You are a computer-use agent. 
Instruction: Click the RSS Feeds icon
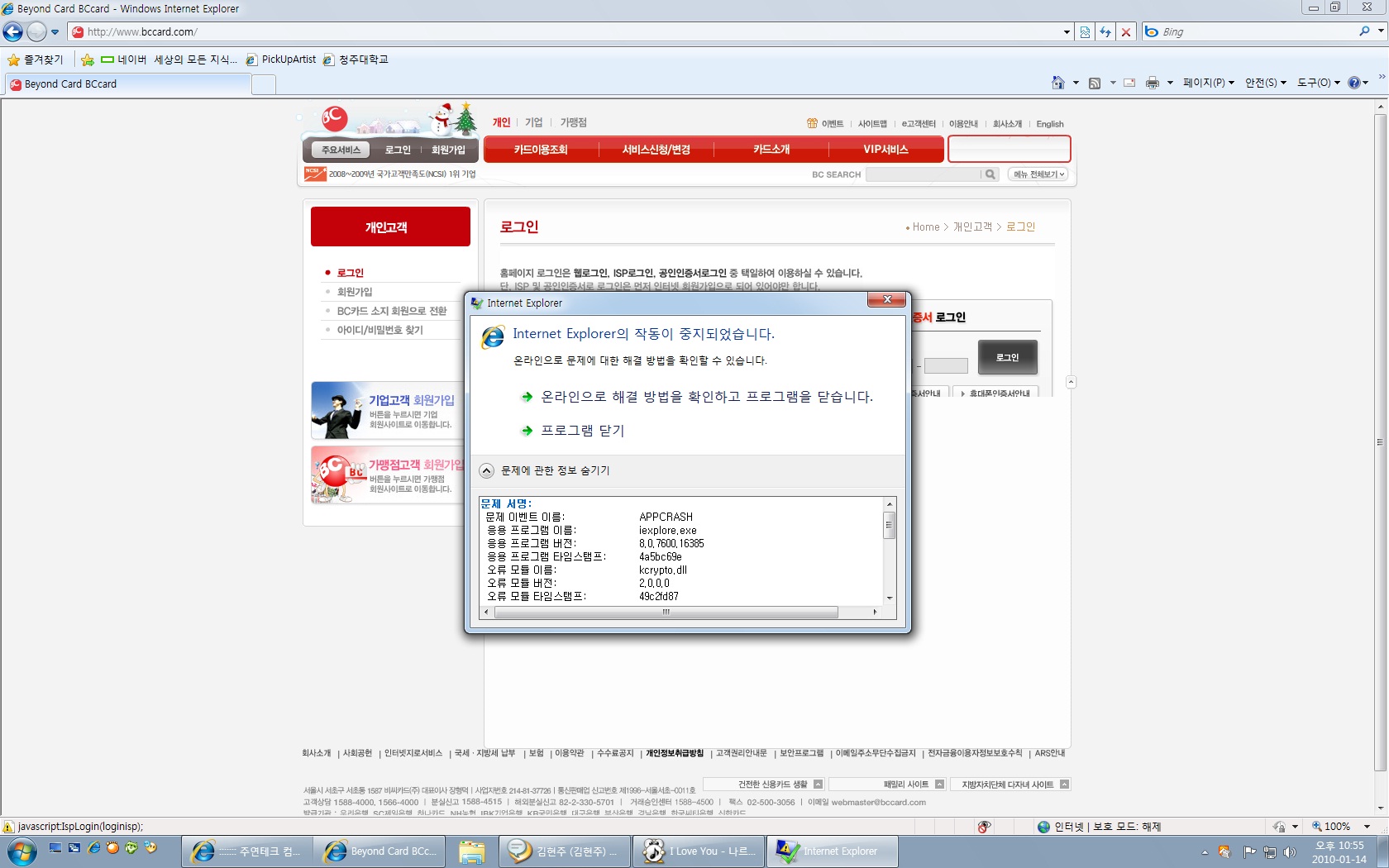pos(1095,83)
